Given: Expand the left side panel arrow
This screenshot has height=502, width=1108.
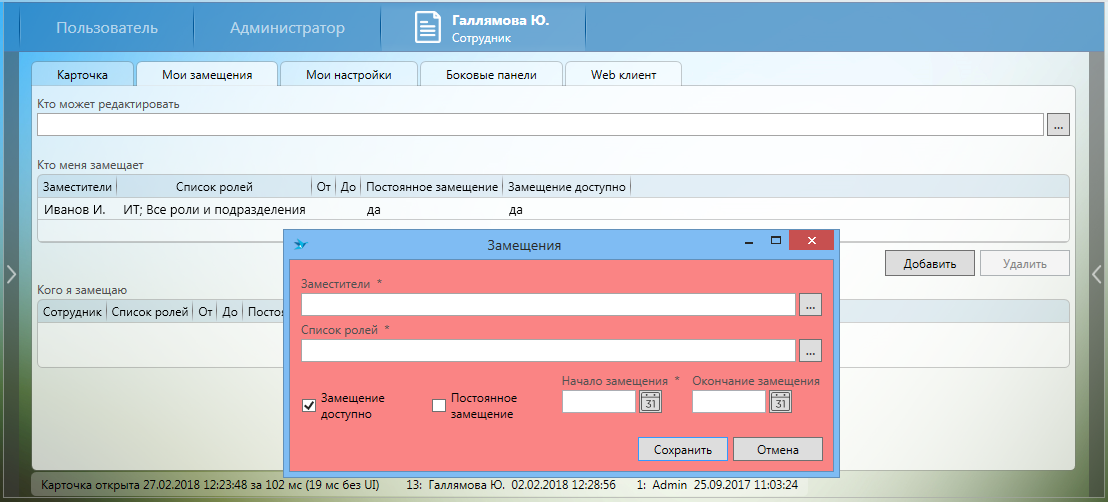Looking at the screenshot, I should pyautogui.click(x=11, y=273).
